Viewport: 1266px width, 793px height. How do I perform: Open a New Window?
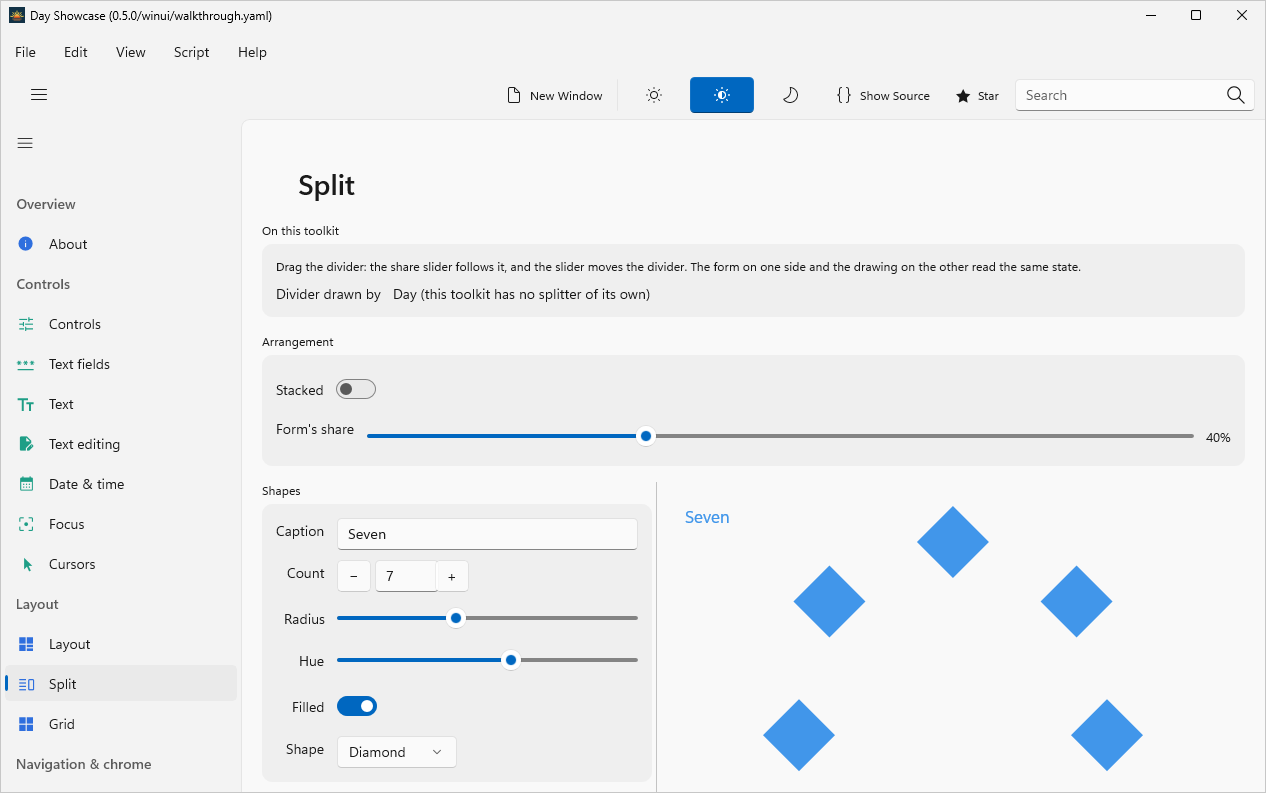click(555, 95)
